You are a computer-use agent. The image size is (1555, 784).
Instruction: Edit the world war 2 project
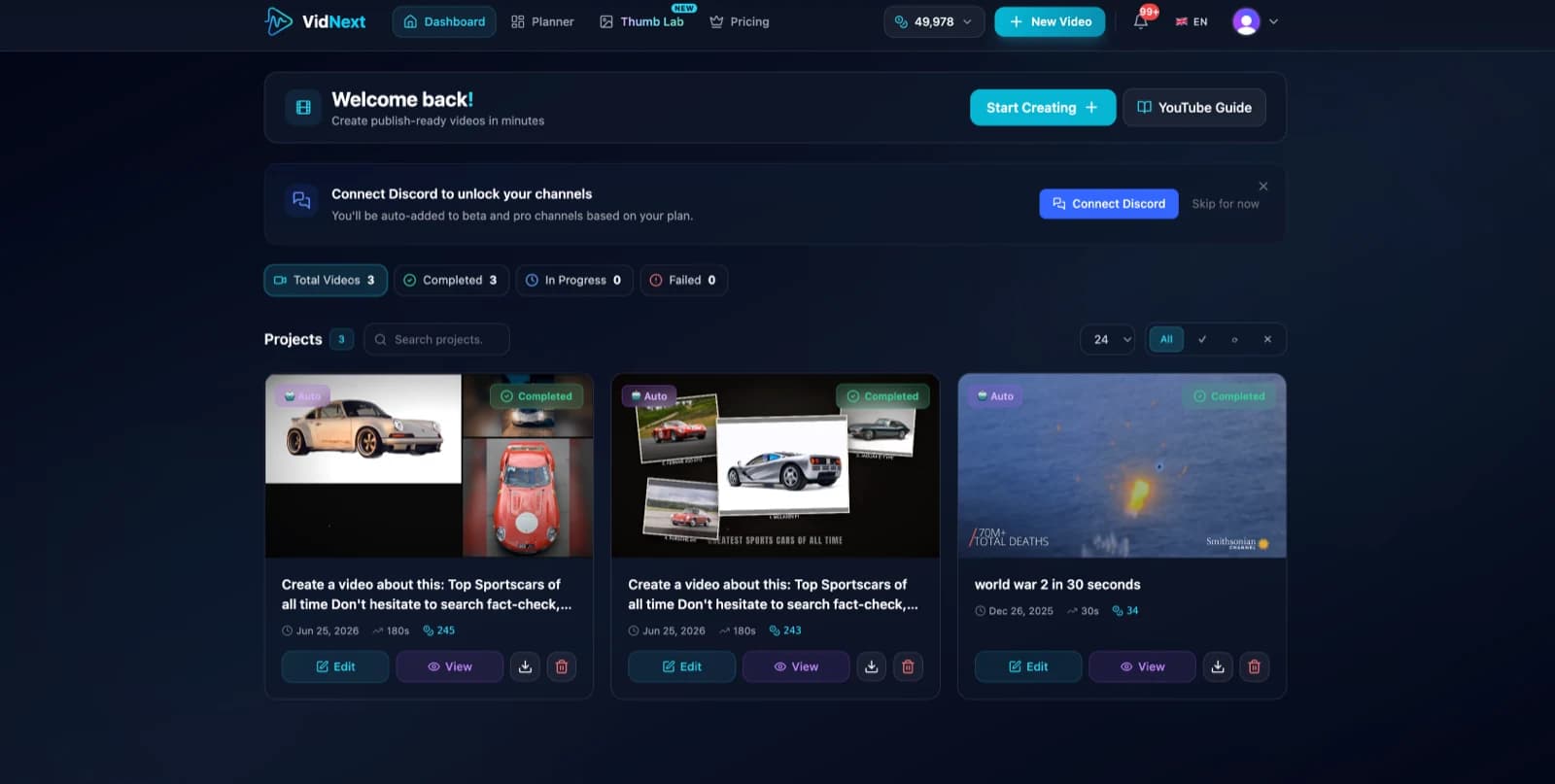coord(1028,666)
